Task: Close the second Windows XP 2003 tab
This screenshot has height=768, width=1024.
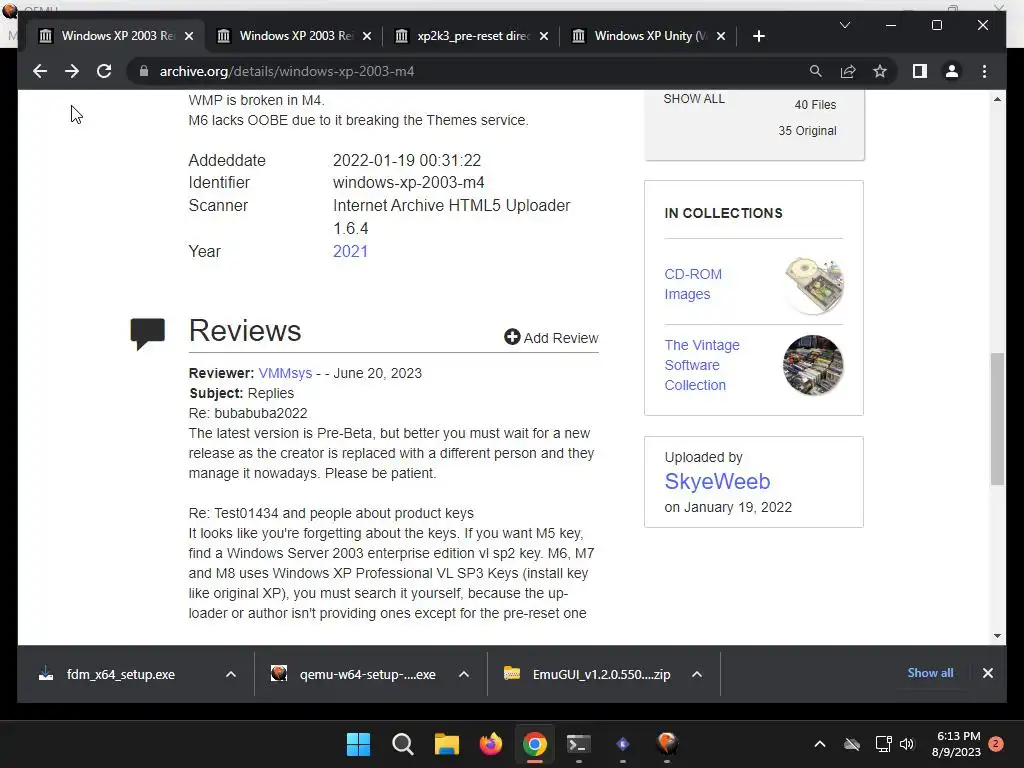Action: 367,36
